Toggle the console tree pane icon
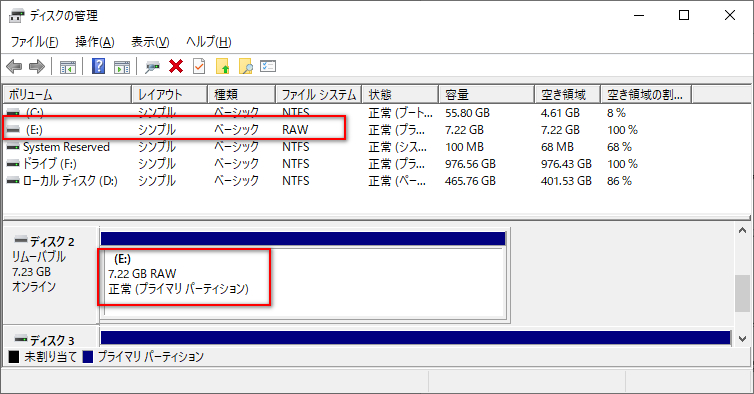This screenshot has width=754, height=394. pos(67,67)
